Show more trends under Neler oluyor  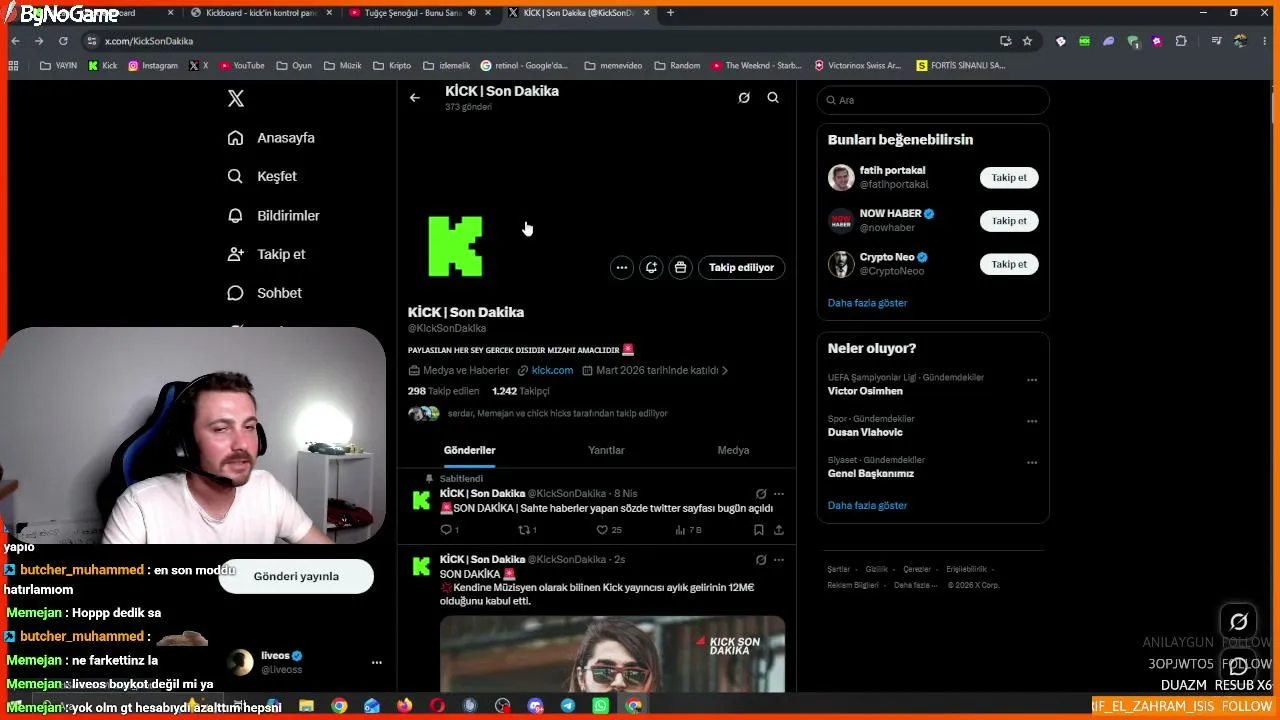(867, 506)
